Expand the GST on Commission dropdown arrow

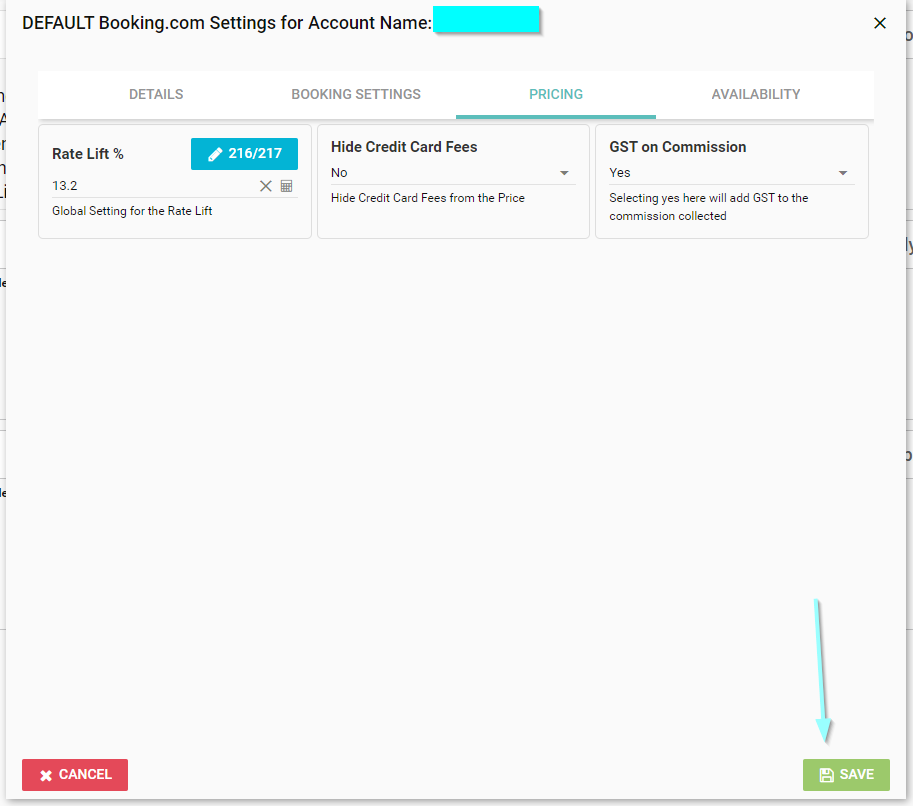pyautogui.click(x=843, y=173)
